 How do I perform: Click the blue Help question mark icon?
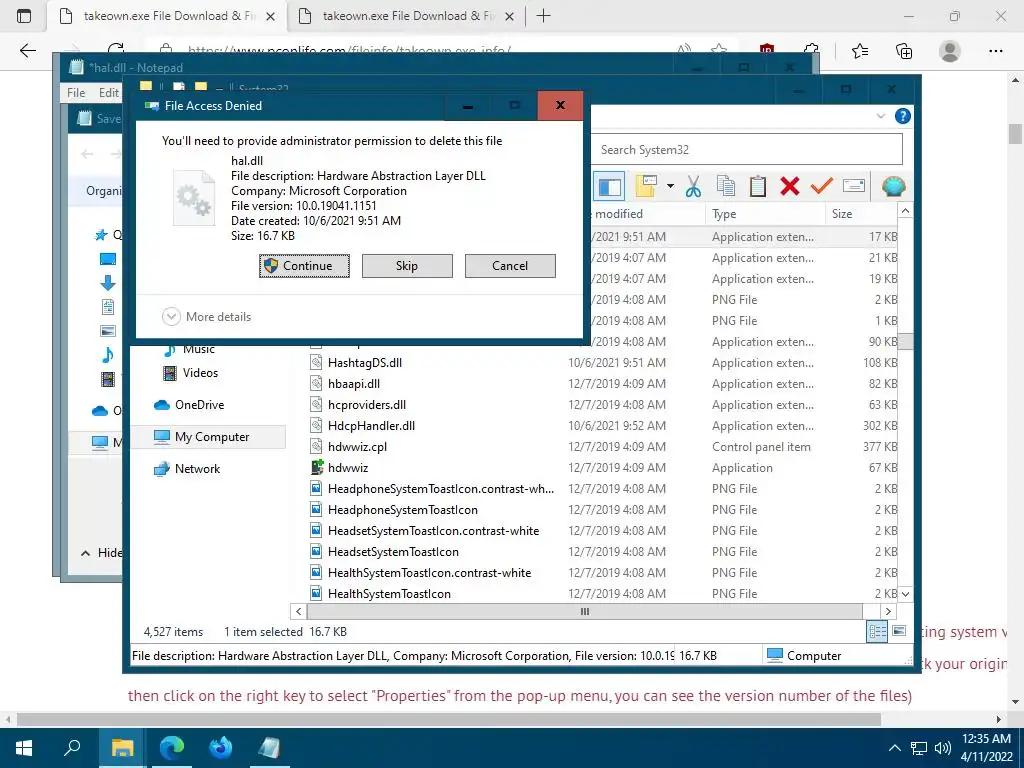click(x=903, y=116)
